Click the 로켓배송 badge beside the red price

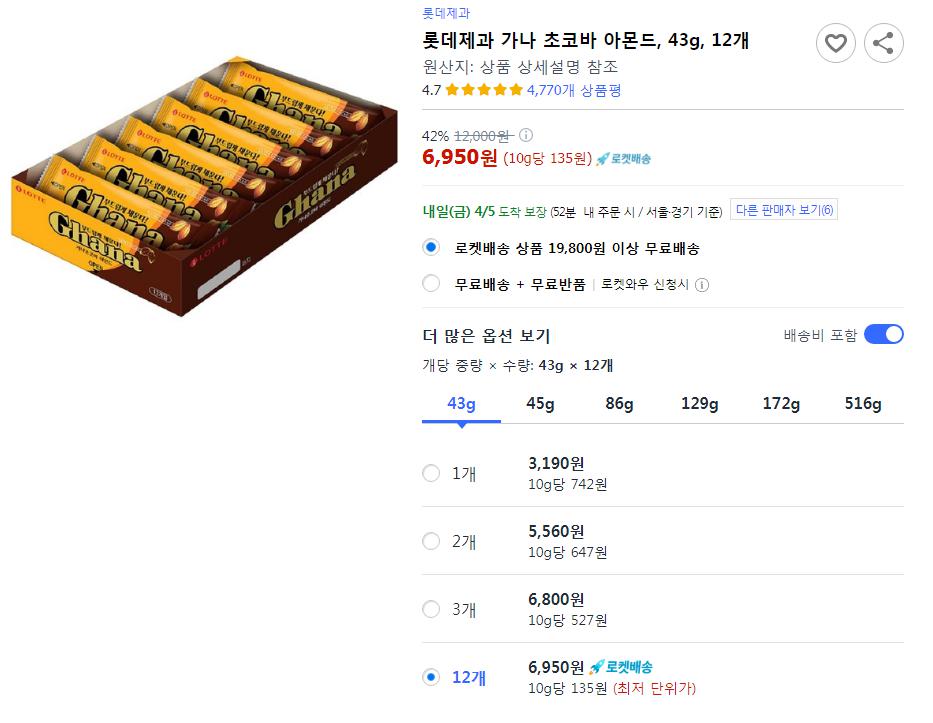623,159
